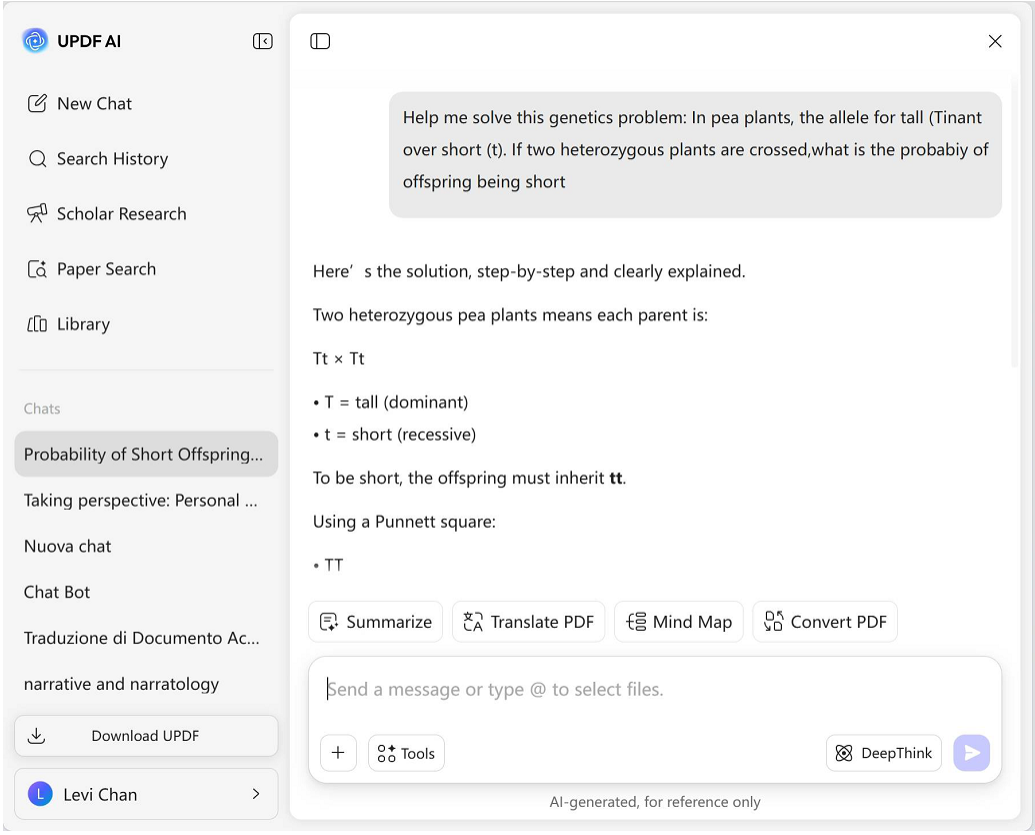Screen dimensions: 1035x835
Task: Click the Translate PDF button
Action: pos(528,622)
